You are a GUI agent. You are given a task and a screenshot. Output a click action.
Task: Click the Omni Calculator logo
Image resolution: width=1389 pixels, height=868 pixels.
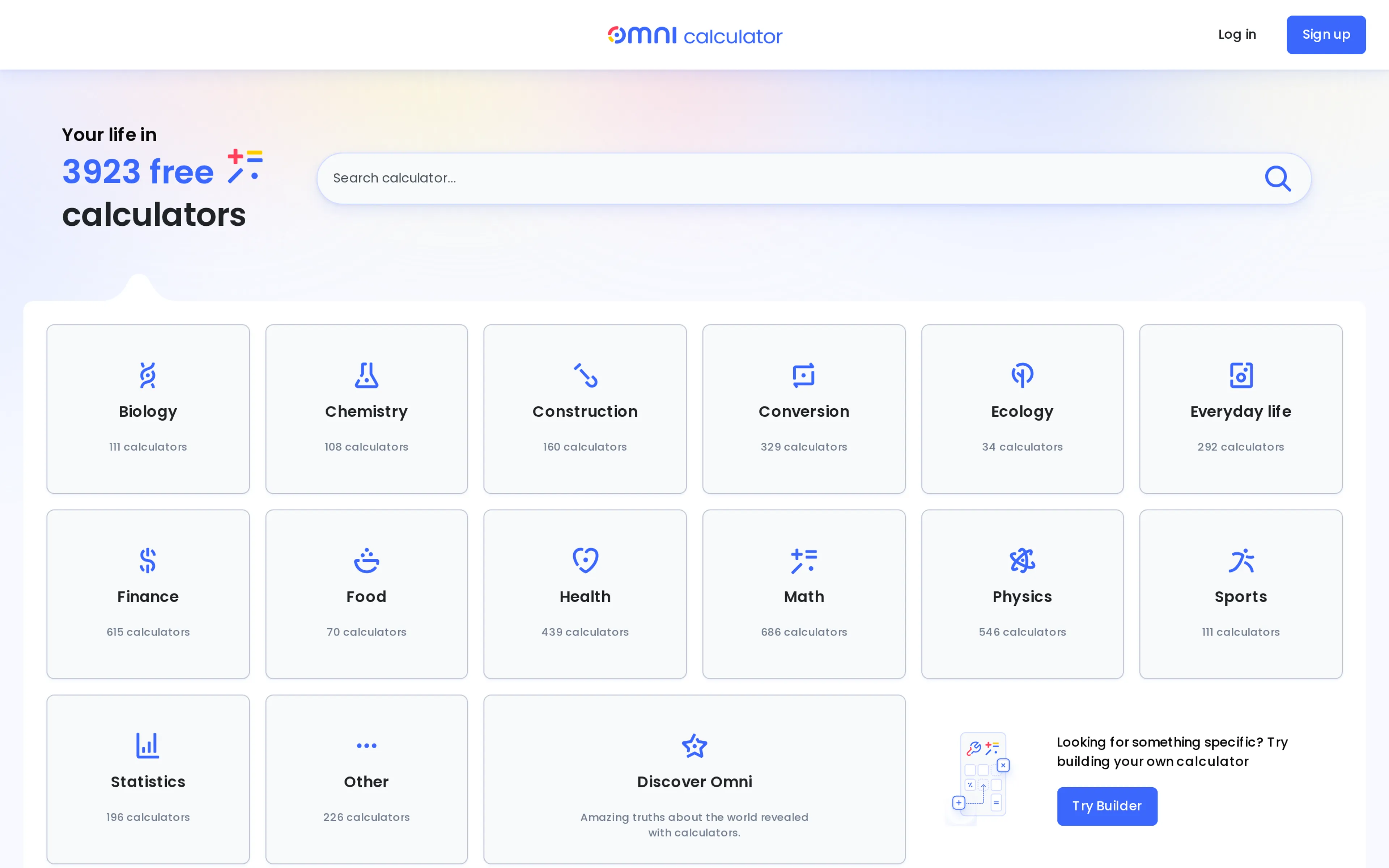point(694,35)
